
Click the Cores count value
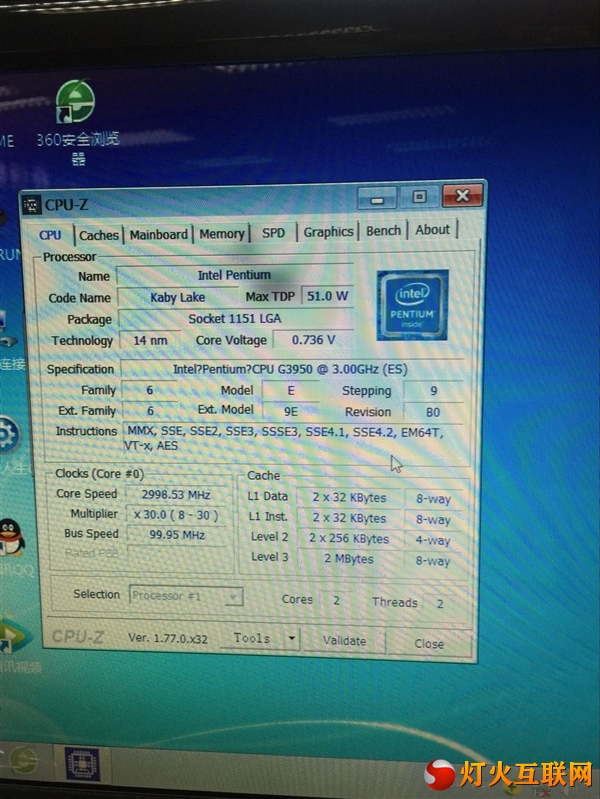[x=336, y=601]
